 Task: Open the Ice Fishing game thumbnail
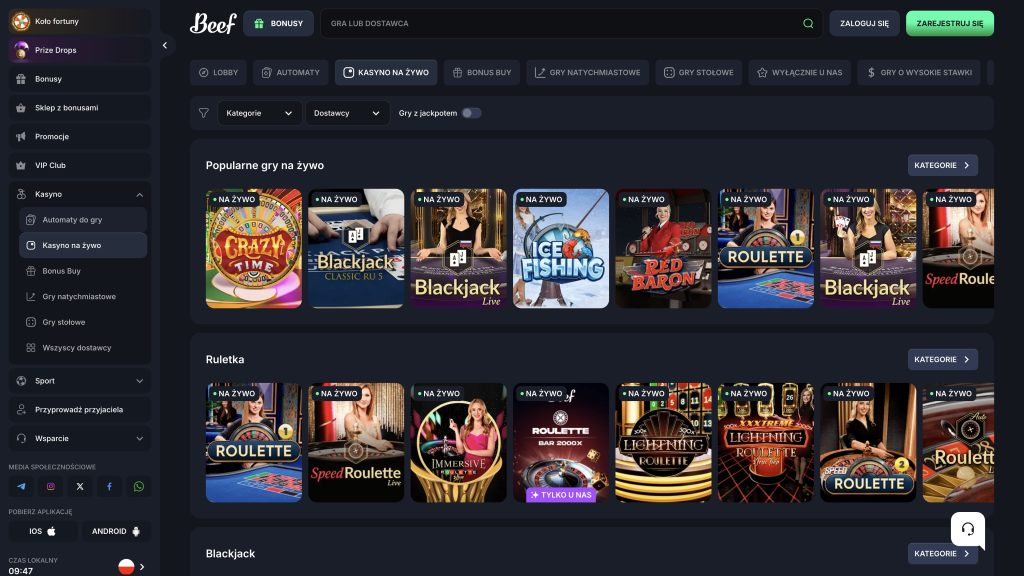[x=561, y=248]
